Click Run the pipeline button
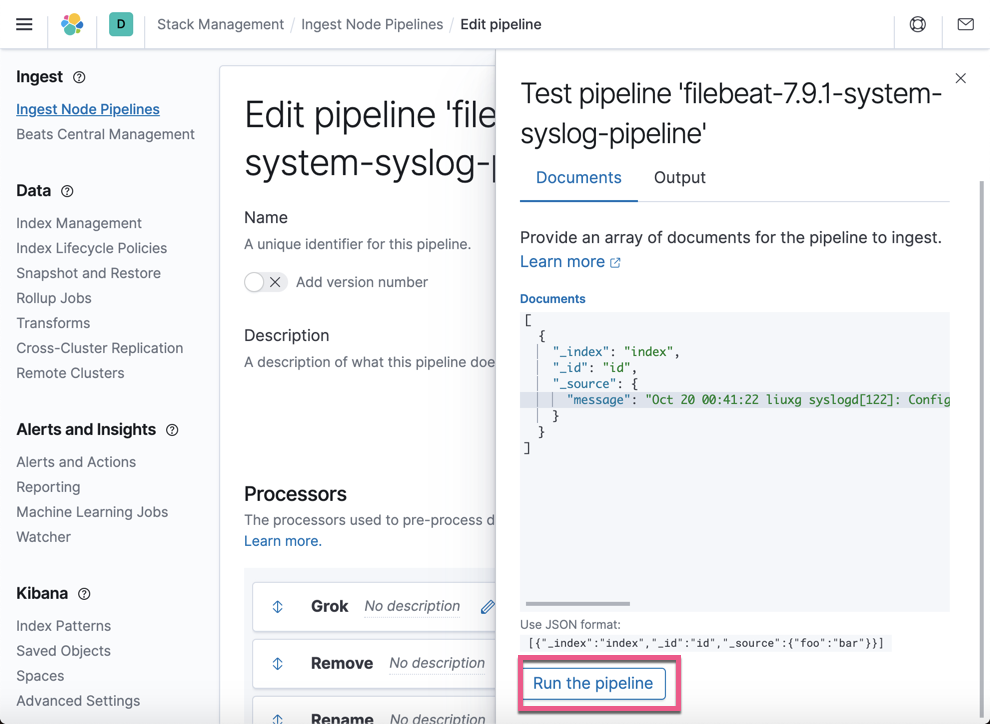 (593, 684)
